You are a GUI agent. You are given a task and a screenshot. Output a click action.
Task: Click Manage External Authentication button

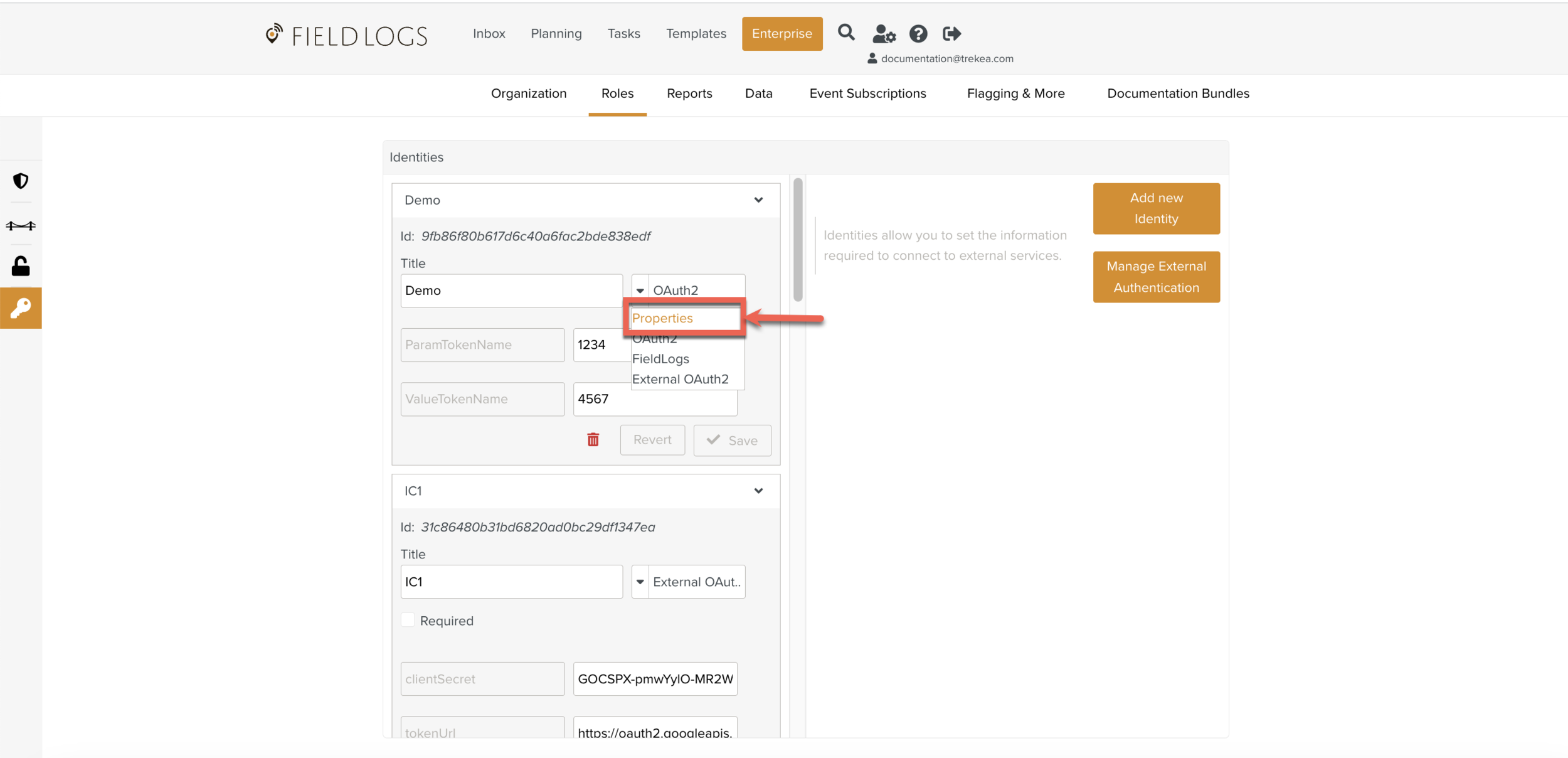1156,277
